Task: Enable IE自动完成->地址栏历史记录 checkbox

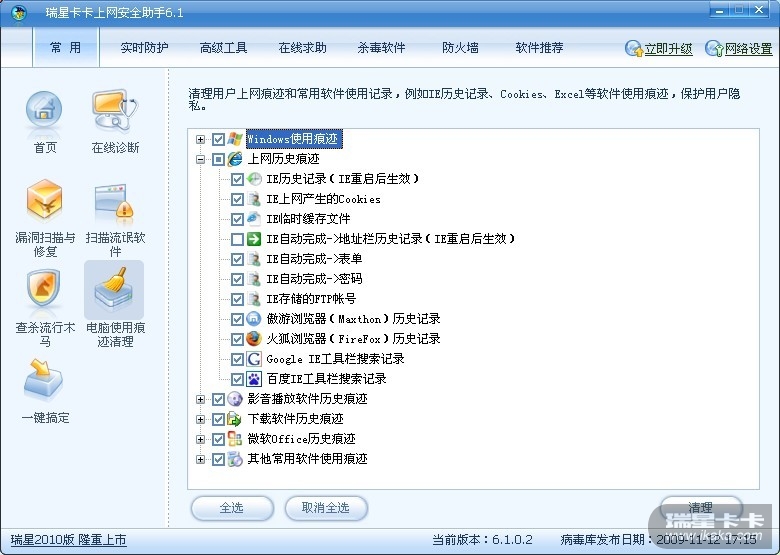Action: point(237,239)
